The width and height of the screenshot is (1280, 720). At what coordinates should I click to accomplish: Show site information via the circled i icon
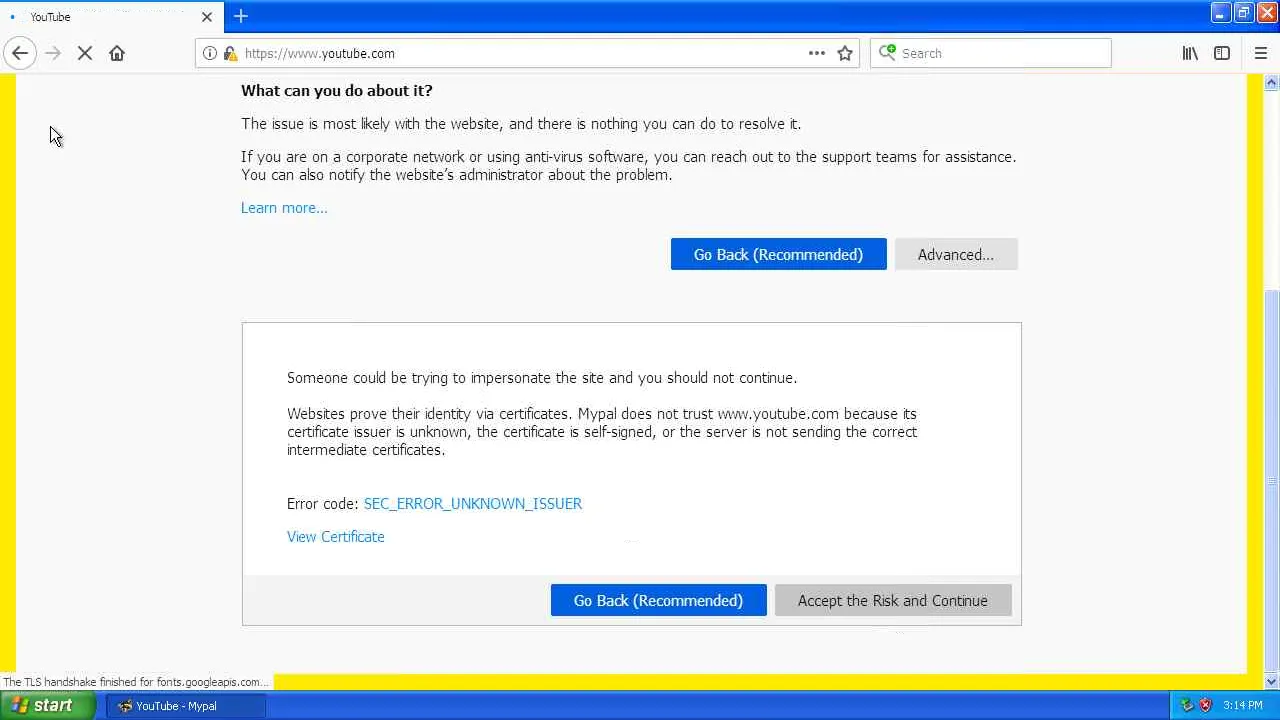coord(210,53)
